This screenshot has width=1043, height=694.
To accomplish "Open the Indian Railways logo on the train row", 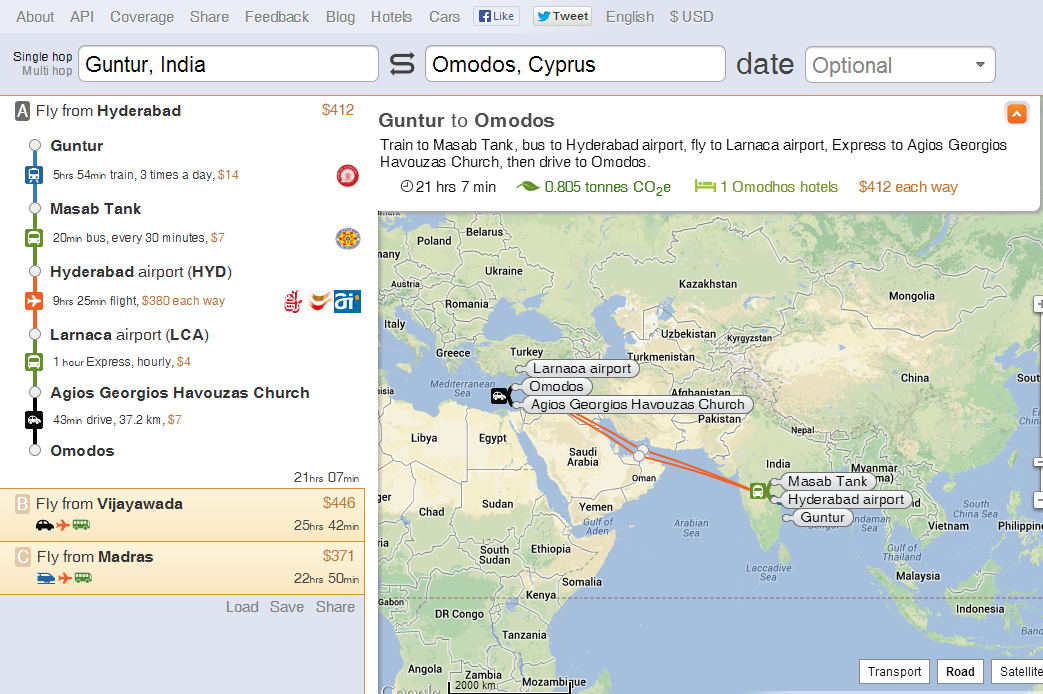I will (348, 176).
